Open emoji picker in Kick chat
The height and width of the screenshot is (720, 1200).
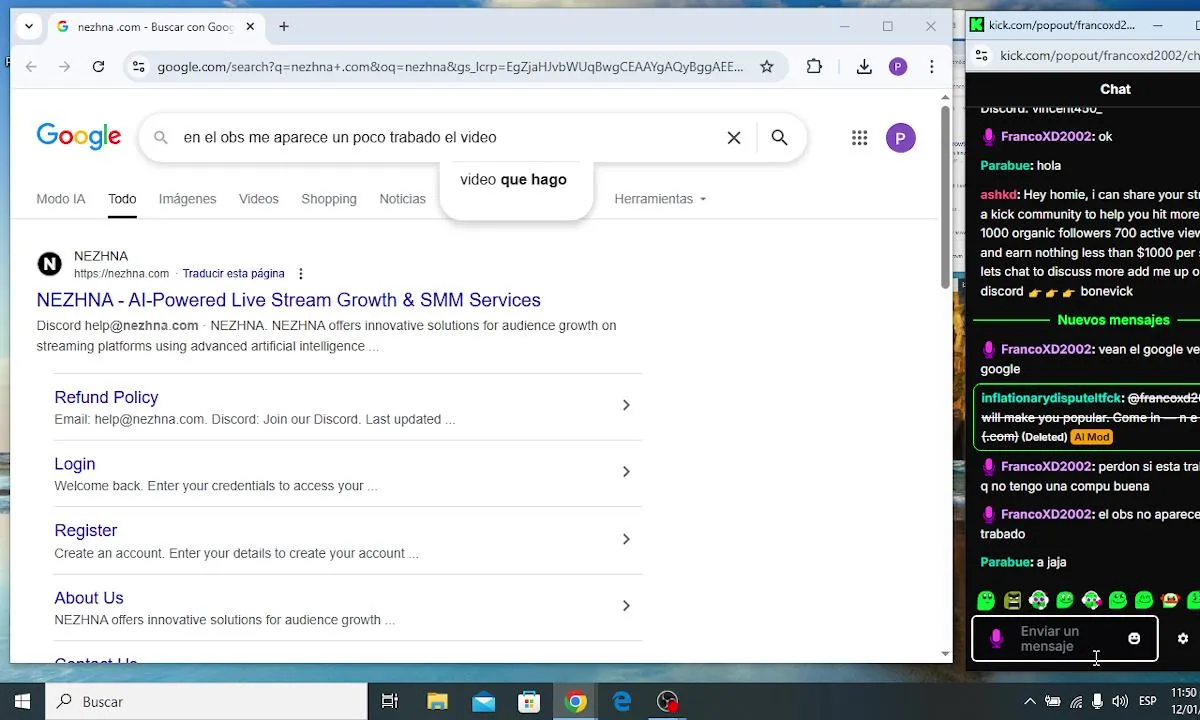(1134, 638)
